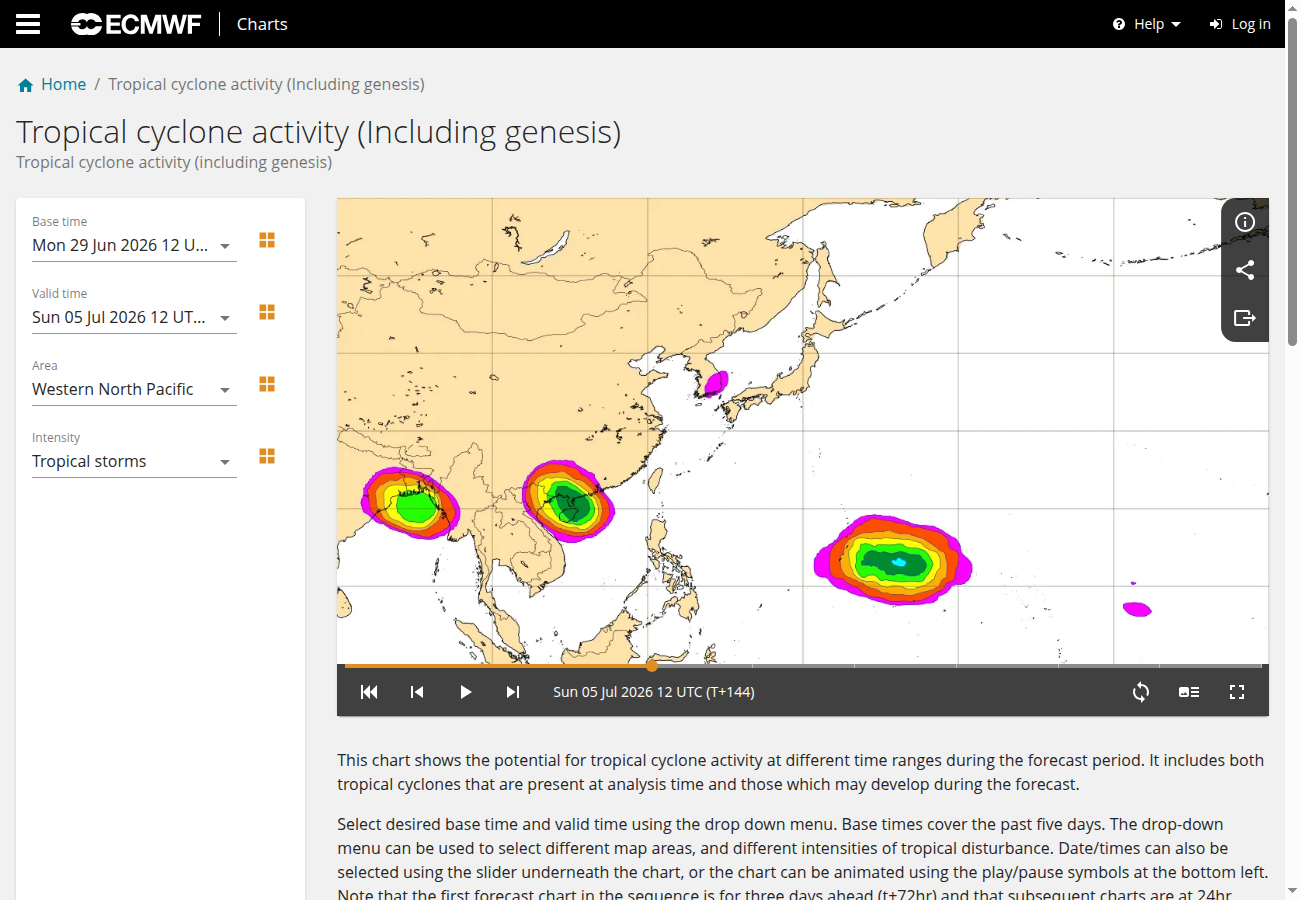This screenshot has width=1300, height=900.
Task: Step forward one forecast frame
Action: click(513, 692)
